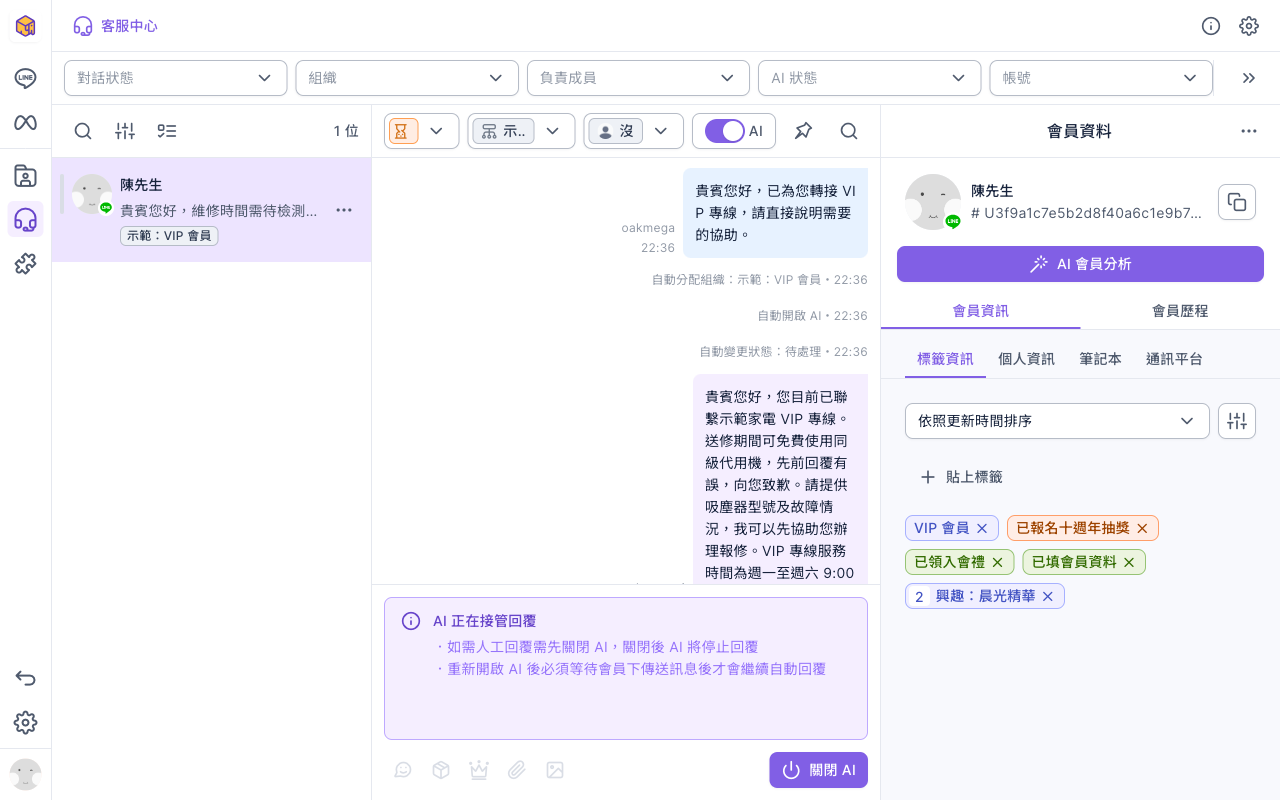Pin the current conversation
The width and height of the screenshot is (1280, 800).
(803, 131)
